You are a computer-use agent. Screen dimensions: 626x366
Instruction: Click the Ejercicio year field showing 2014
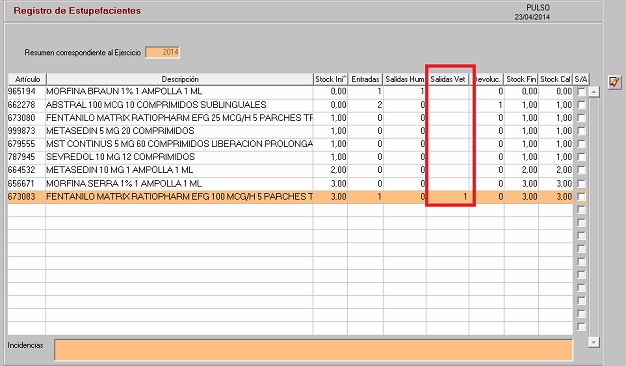tap(162, 52)
